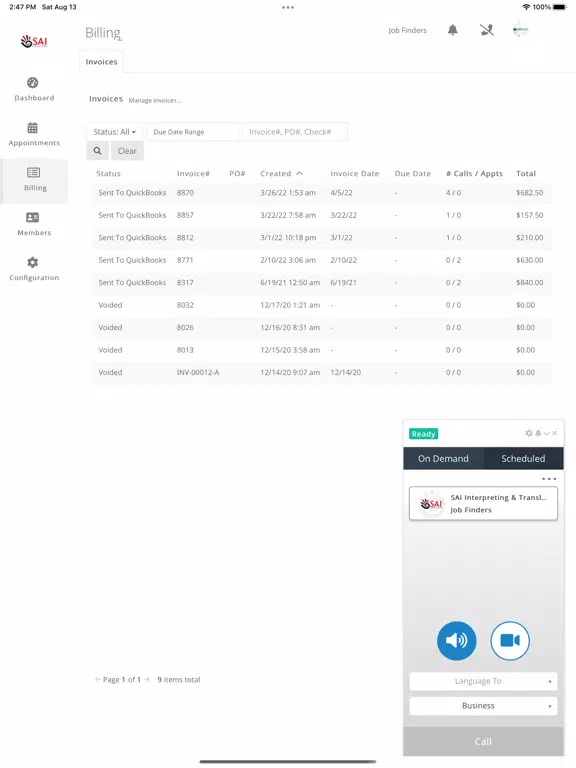This screenshot has height=768, width=576.
Task: Open the Status: All filter dropdown
Action: 115,132
